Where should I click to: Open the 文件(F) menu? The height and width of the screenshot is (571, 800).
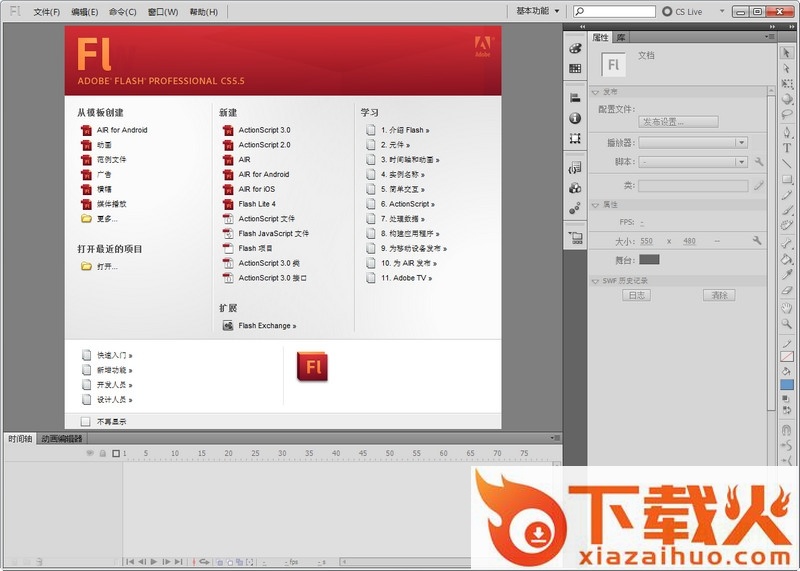[46, 12]
